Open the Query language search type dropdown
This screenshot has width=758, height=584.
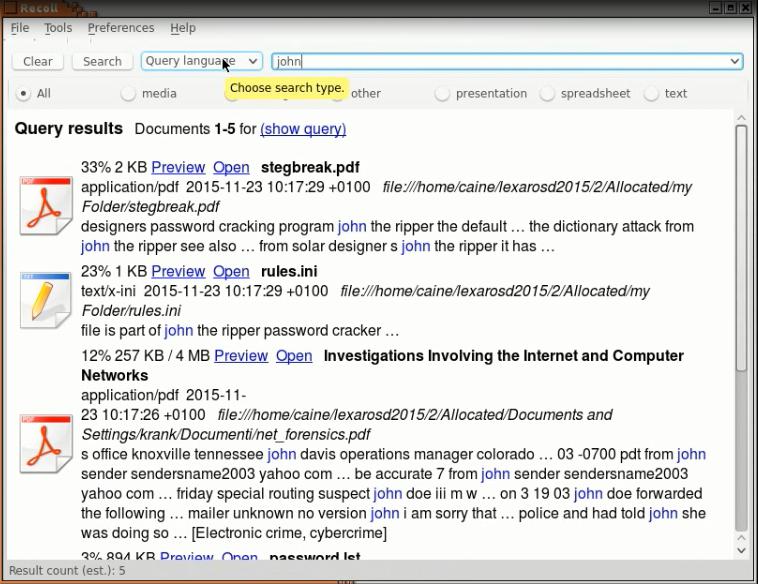(202, 61)
